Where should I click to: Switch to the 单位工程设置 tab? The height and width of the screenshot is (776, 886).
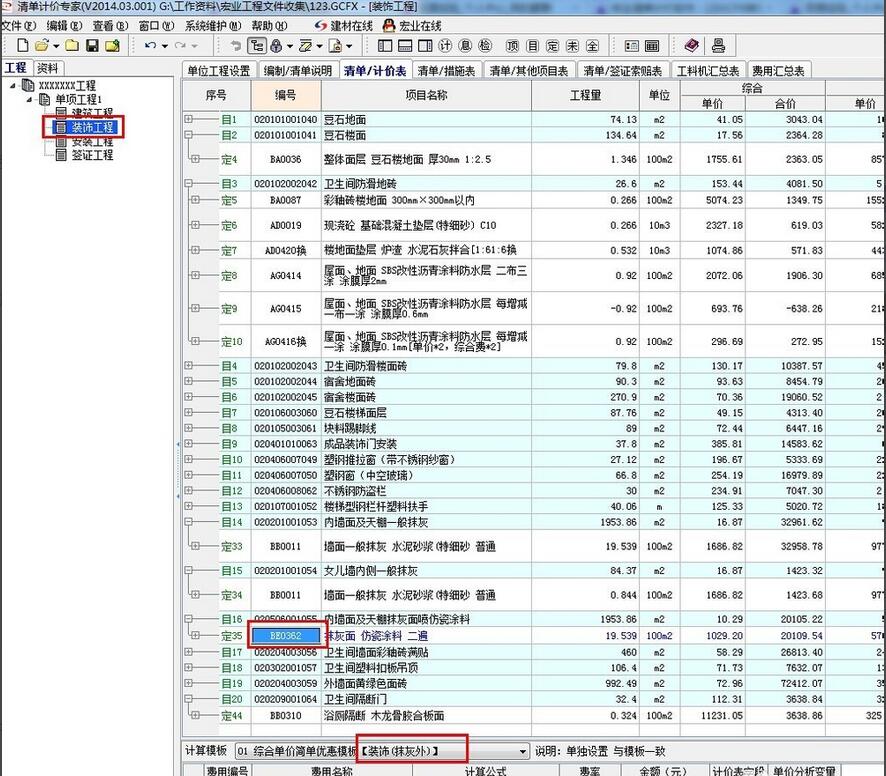click(219, 71)
